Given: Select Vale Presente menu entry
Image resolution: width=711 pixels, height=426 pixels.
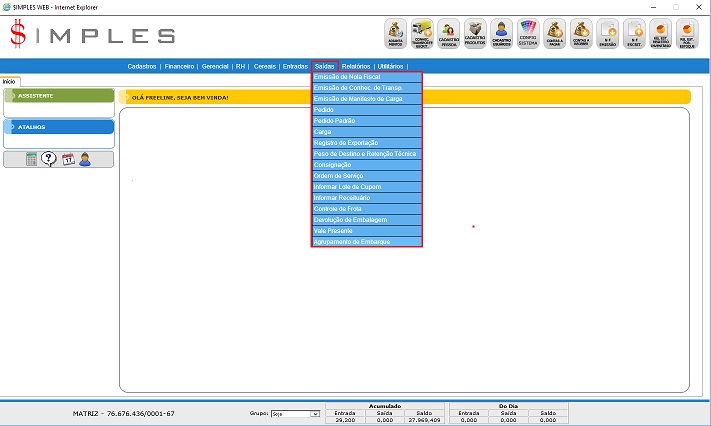Looking at the screenshot, I should coord(366,231).
